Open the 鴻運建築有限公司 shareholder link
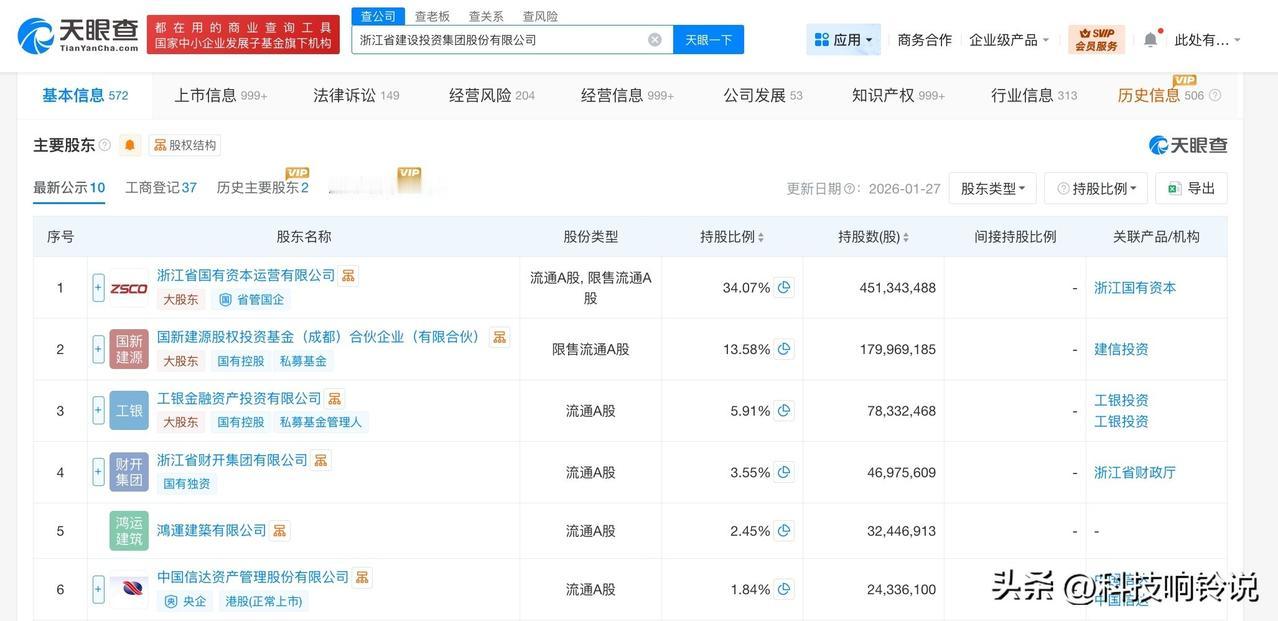Image resolution: width=1278 pixels, height=621 pixels. coord(212,530)
